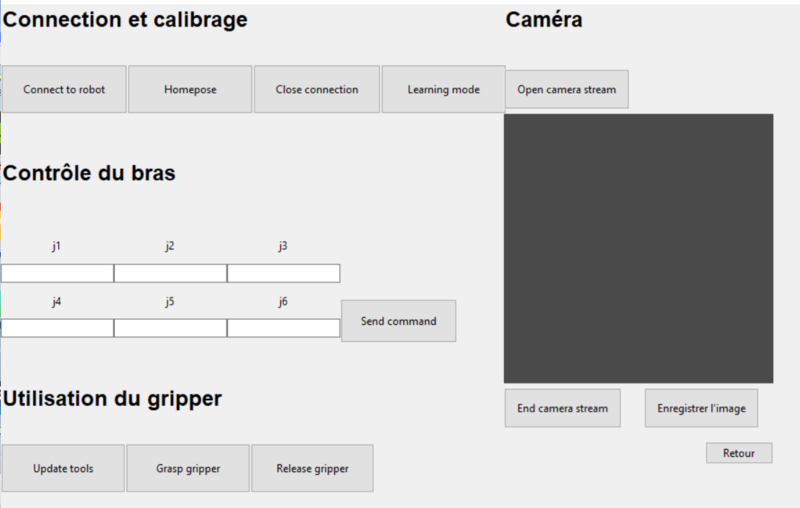Click Update tools
Viewport: 800px width, 508px height.
63,468
